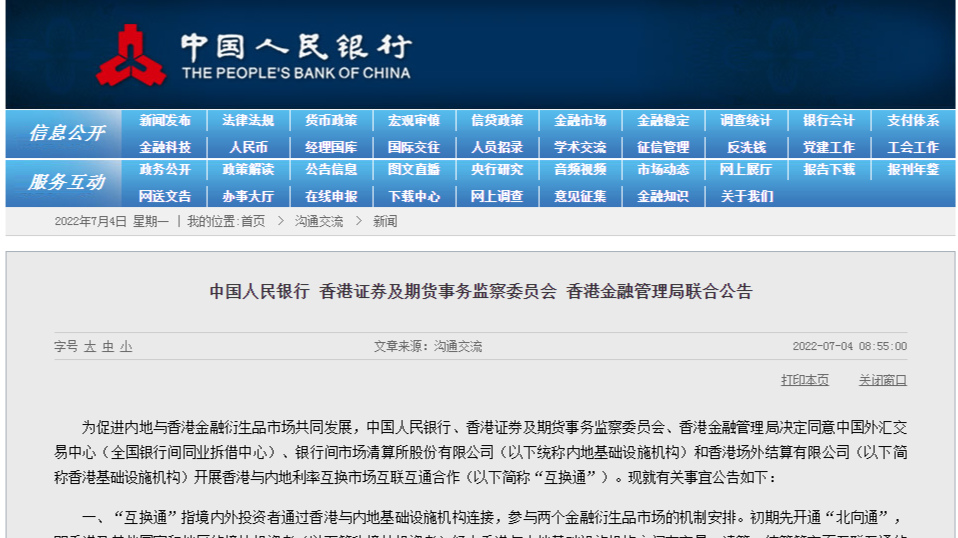Set font size to 小
The height and width of the screenshot is (538, 958).
click(x=126, y=346)
